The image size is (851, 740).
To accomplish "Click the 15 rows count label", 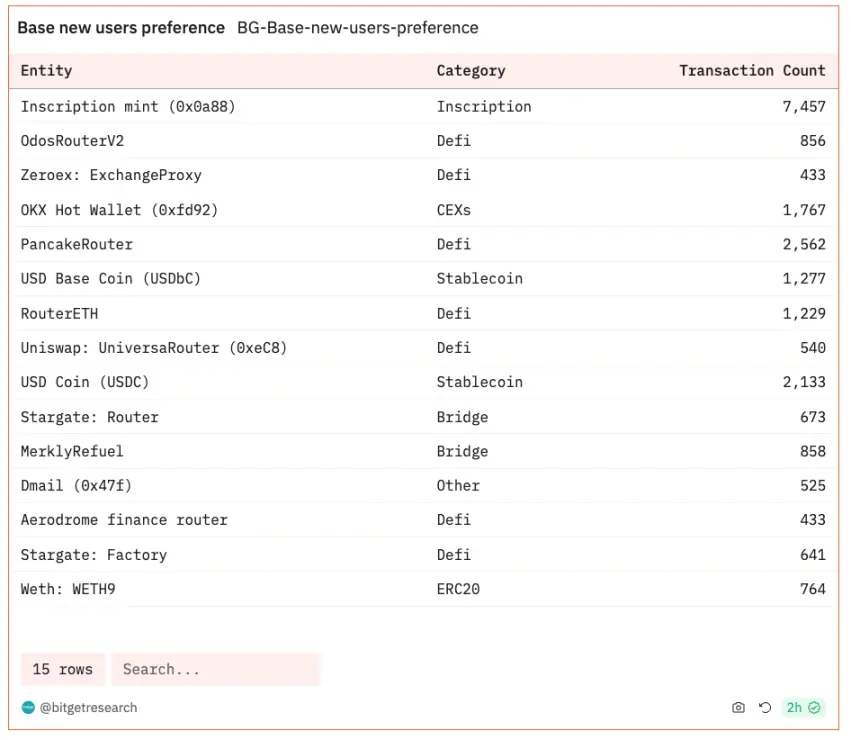I will 62,669.
